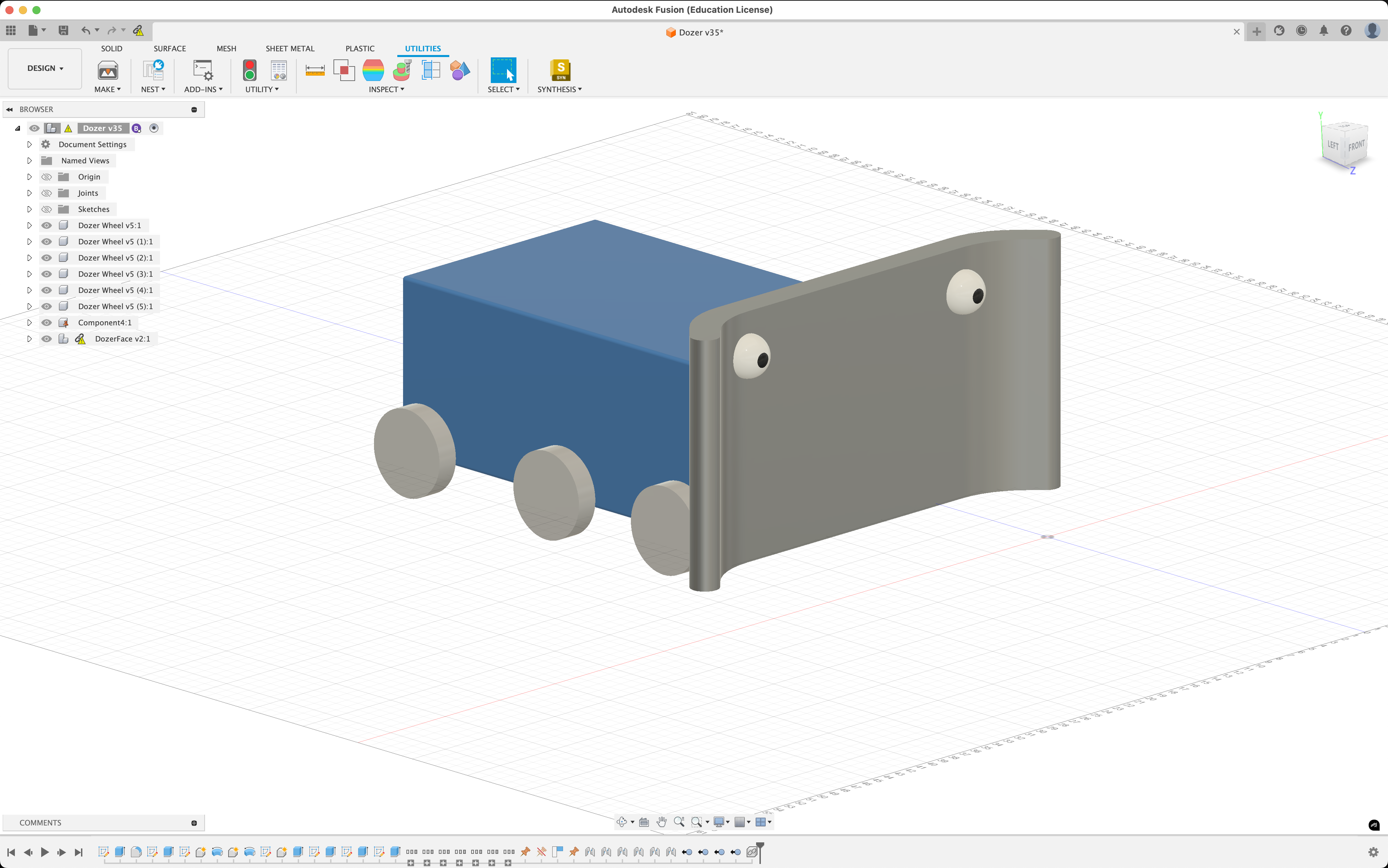Open Scripts and Add-Ins icon

[x=203, y=70]
